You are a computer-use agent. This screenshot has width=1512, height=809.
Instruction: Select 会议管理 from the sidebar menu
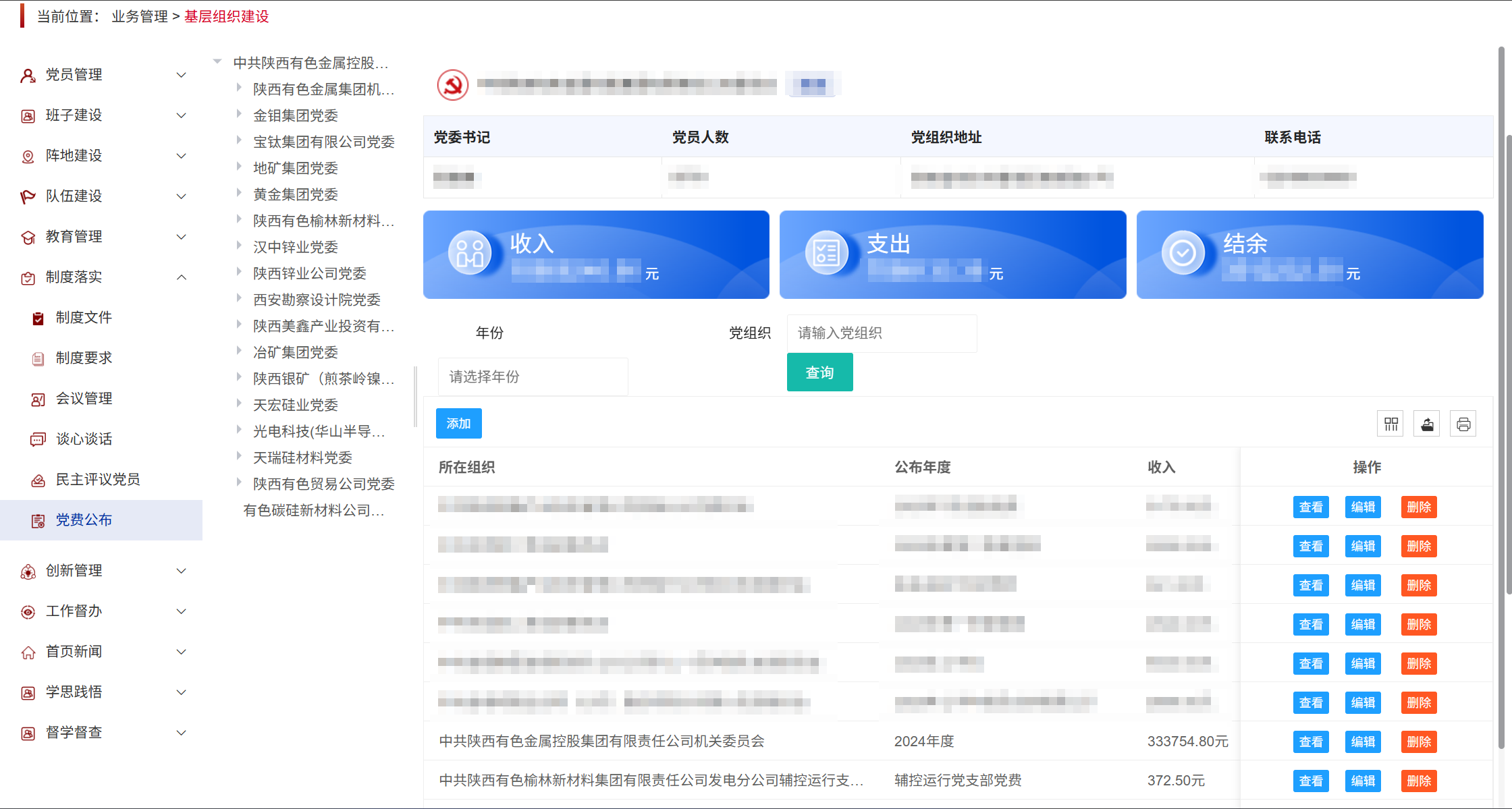pos(84,398)
